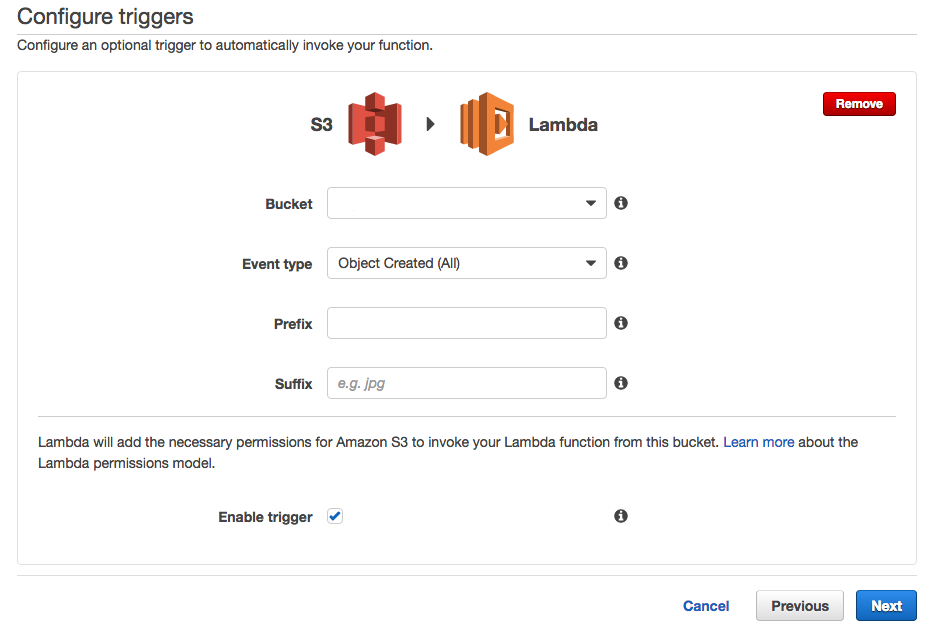The width and height of the screenshot is (943, 635).
Task: Click the Enable trigger info icon
Action: tap(621, 516)
